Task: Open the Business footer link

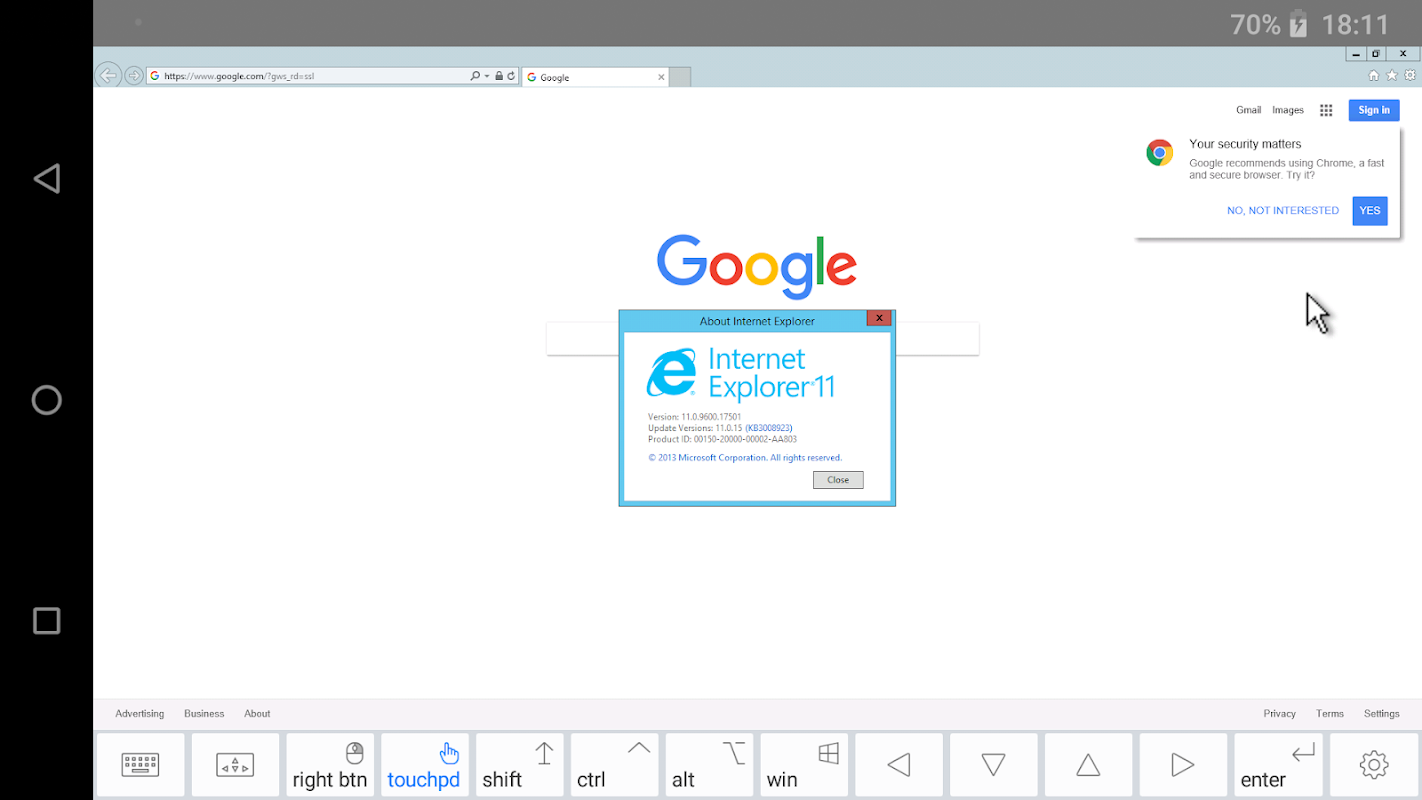Action: point(204,714)
